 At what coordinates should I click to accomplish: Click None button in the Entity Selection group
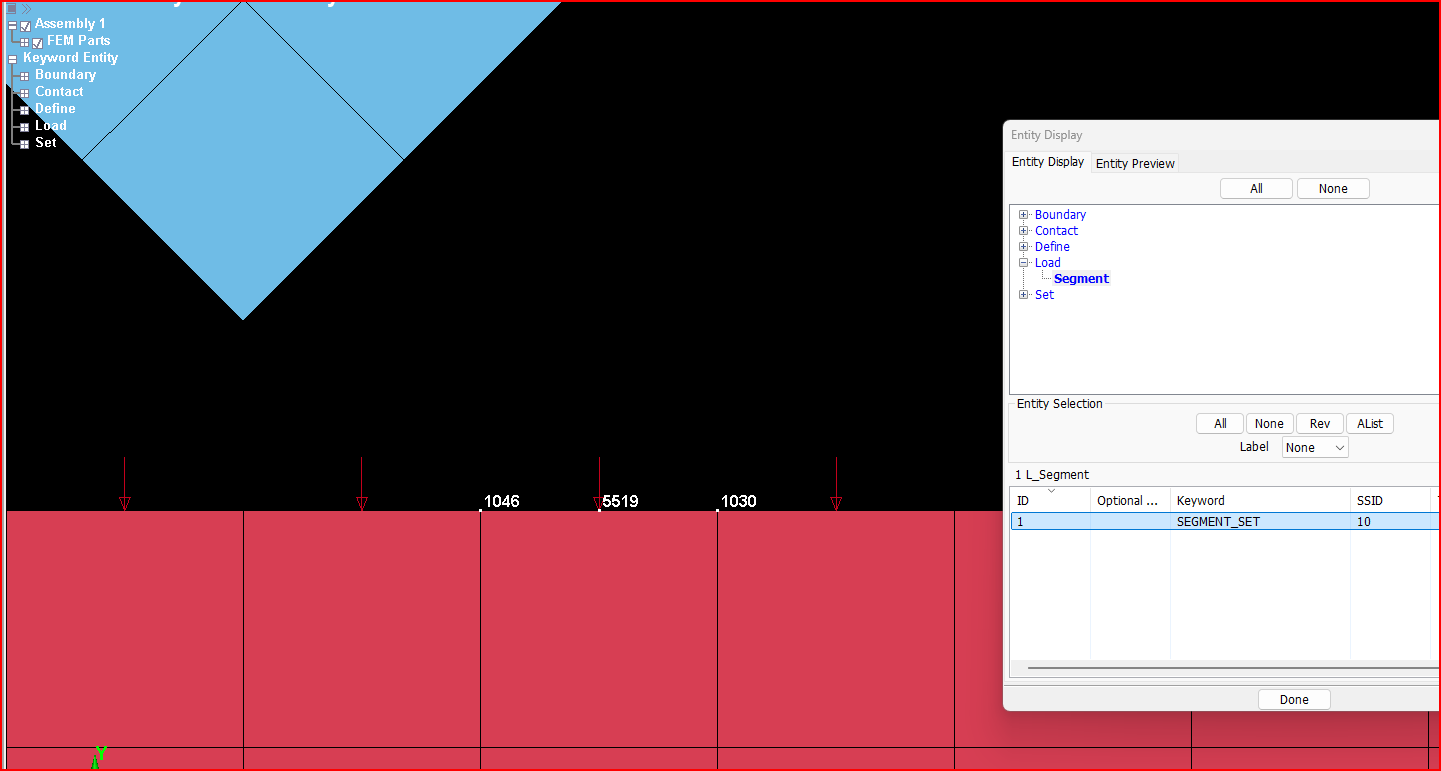pos(1269,423)
